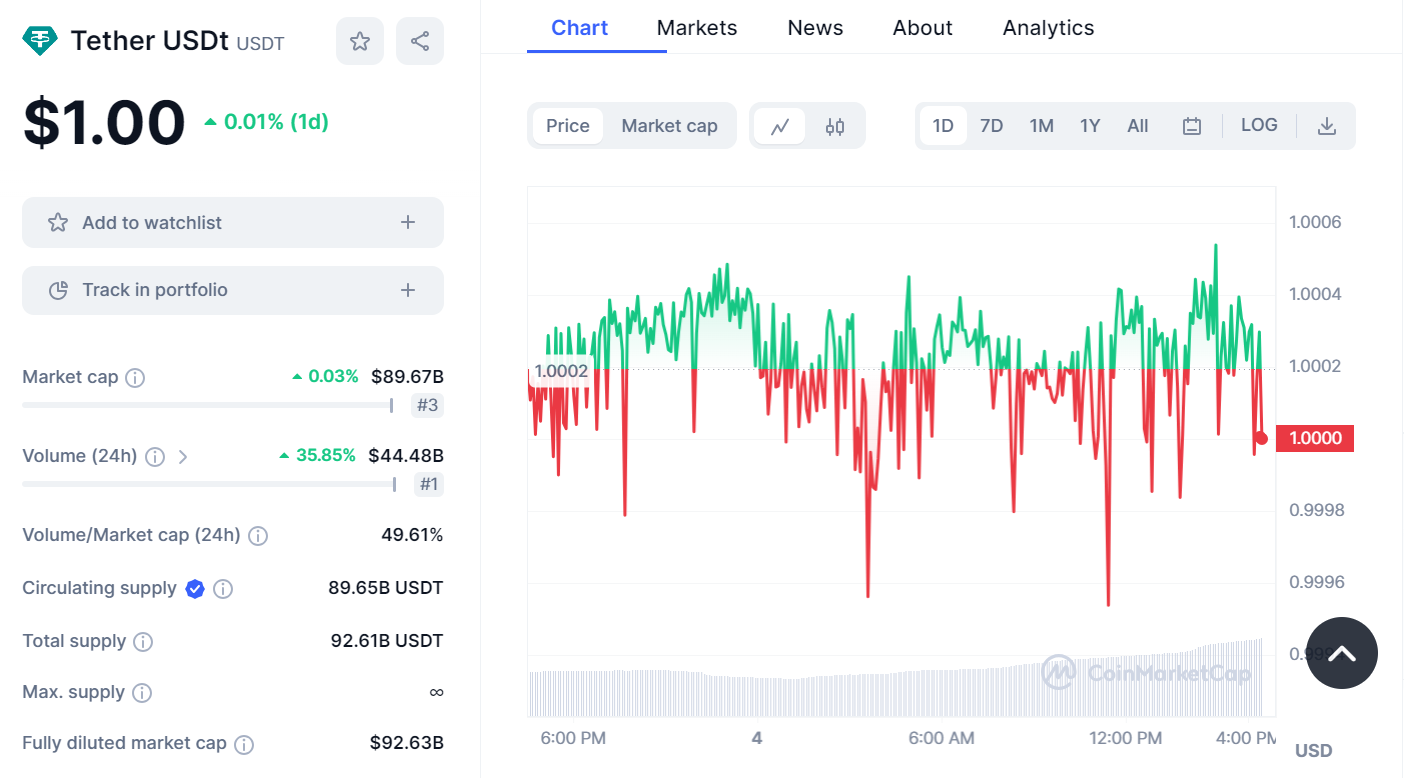The image size is (1404, 778).
Task: Click the USD currency label under chart
Action: click(1314, 751)
